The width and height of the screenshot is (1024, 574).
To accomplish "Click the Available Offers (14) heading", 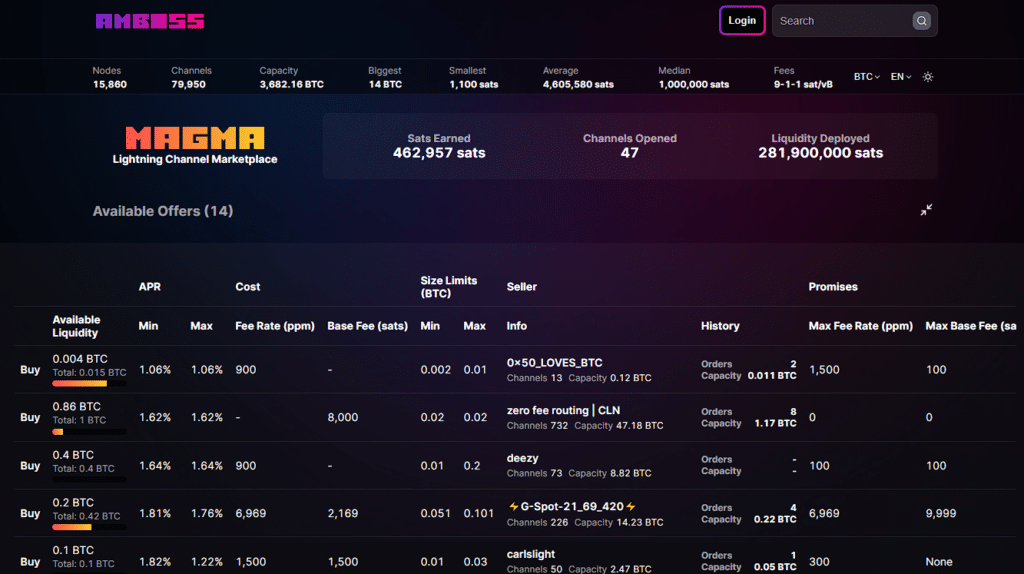I will (163, 211).
